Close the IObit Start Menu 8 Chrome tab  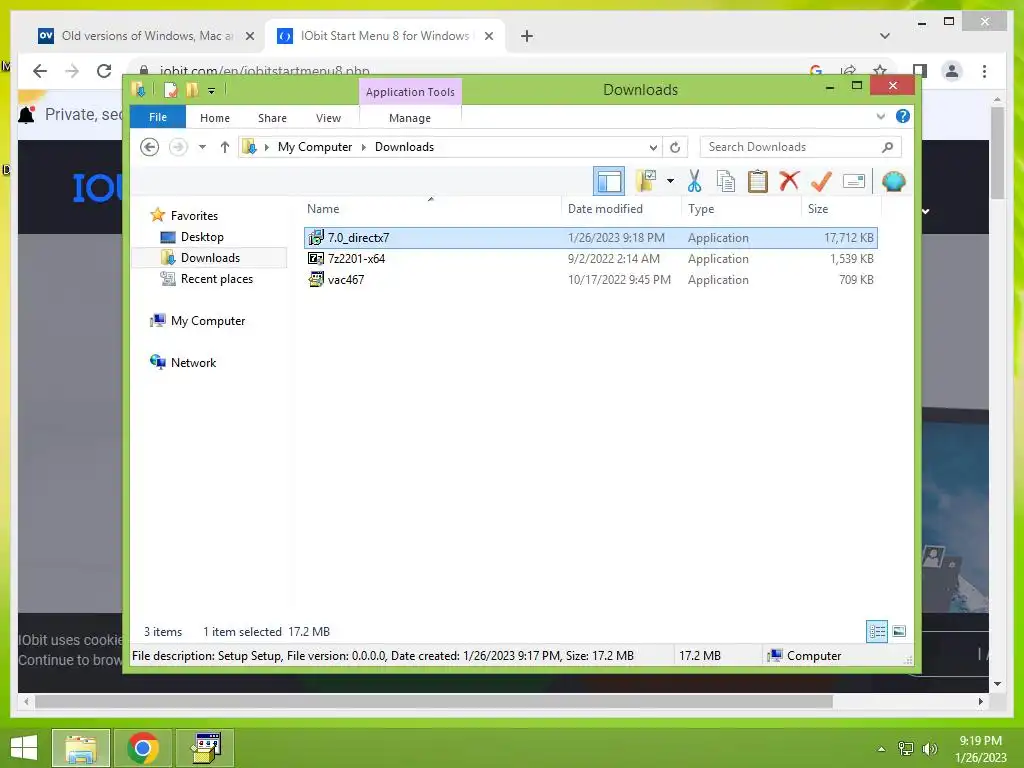tap(488, 36)
